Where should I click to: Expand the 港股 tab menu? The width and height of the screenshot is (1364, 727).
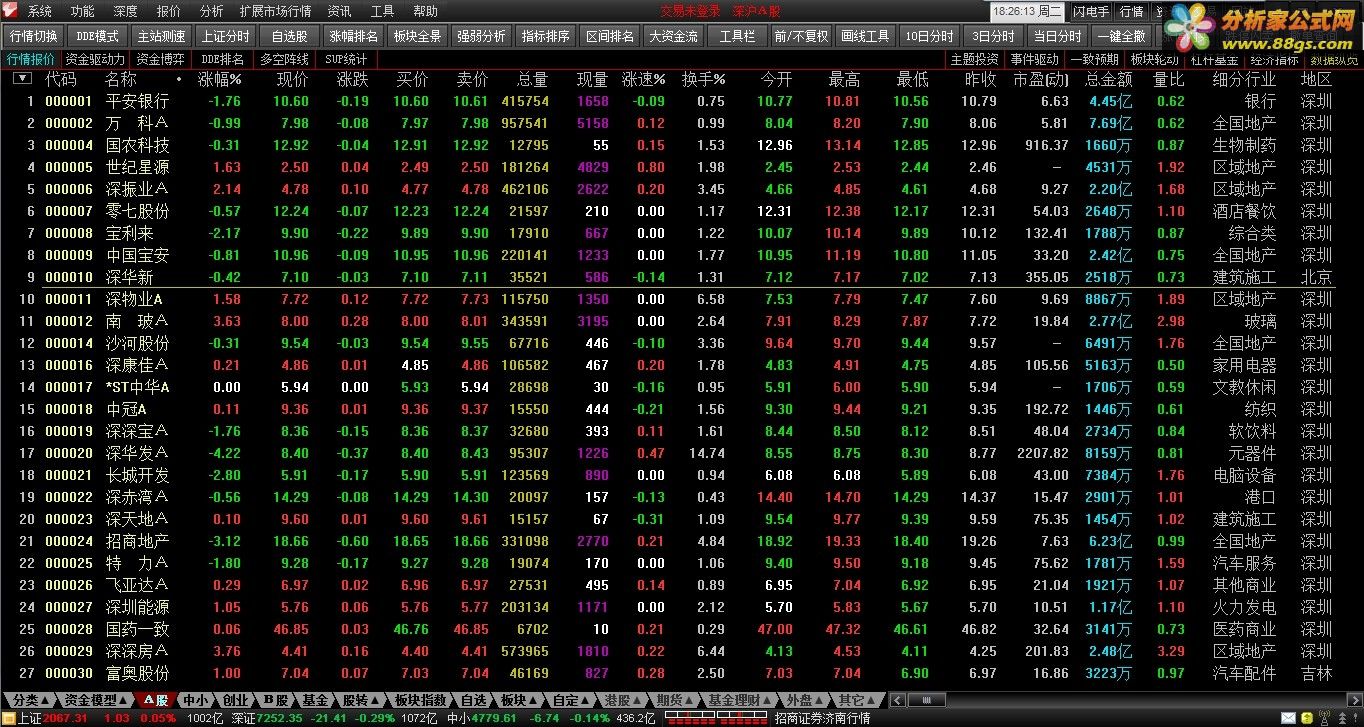point(637,702)
